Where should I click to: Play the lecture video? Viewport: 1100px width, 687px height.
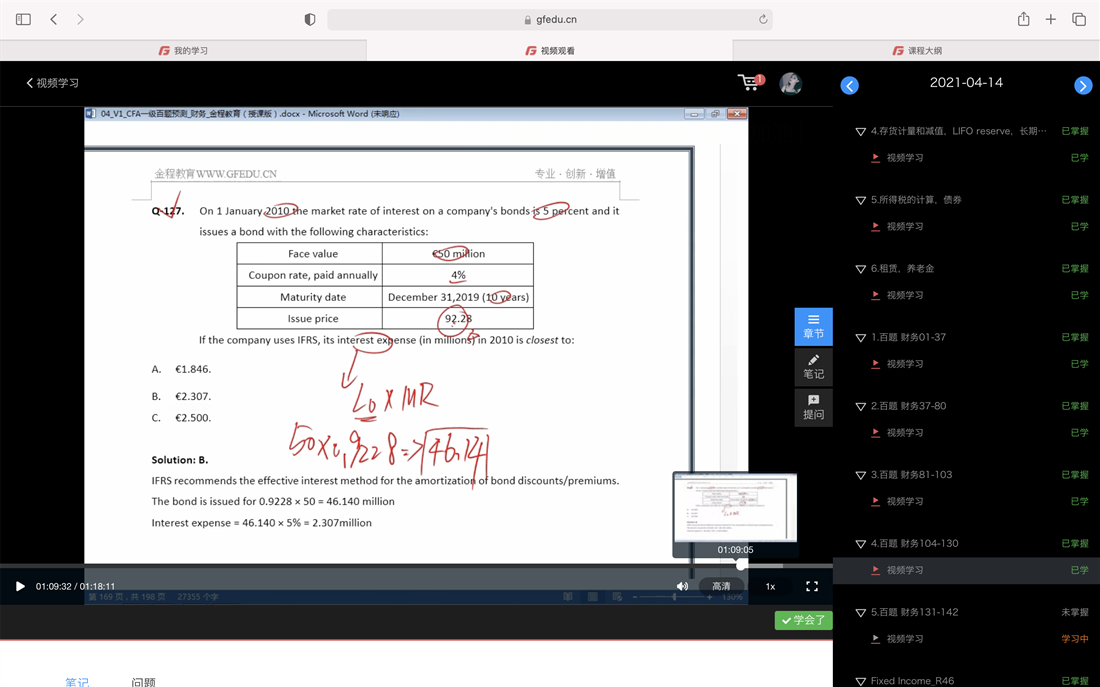(20, 587)
